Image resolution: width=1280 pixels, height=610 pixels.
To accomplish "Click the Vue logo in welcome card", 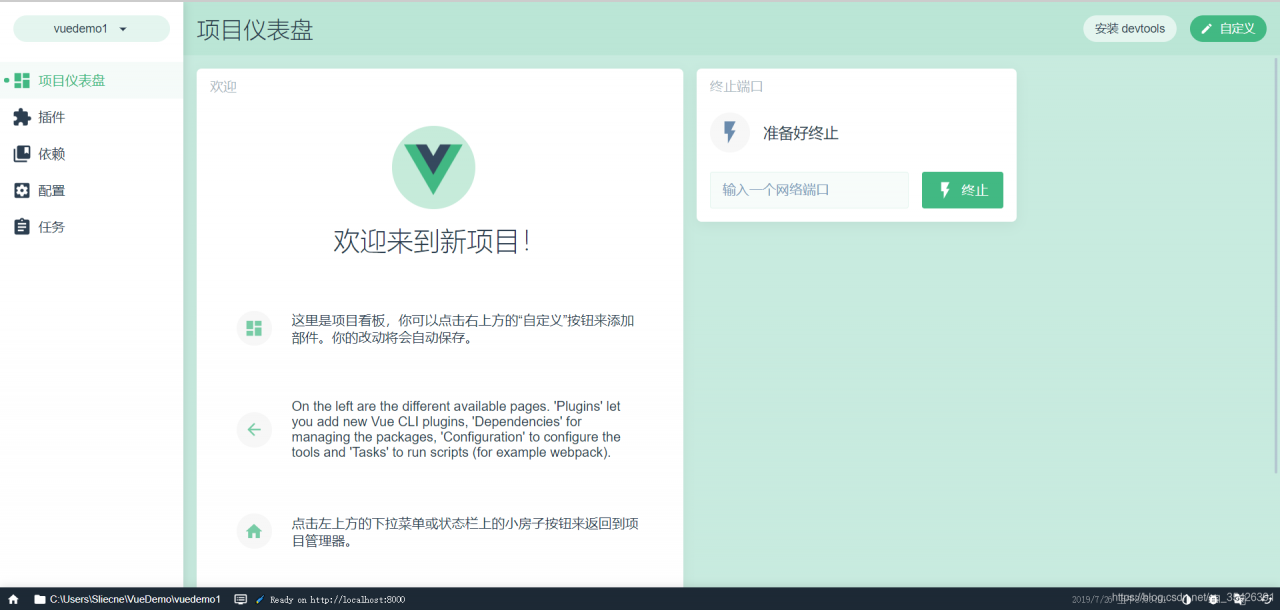I will tap(433, 167).
